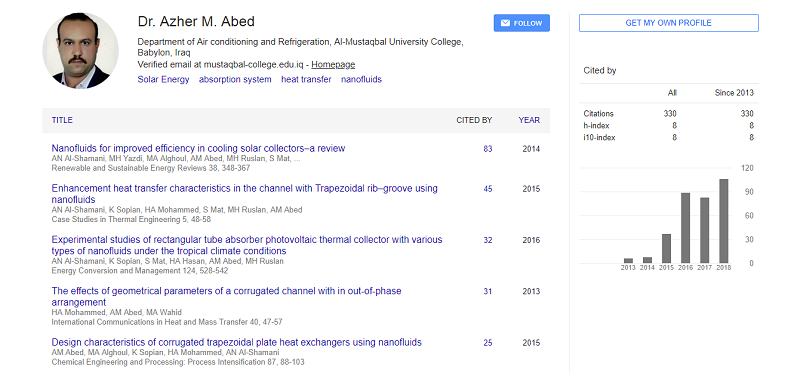Image resolution: width=800 pixels, height=373 pixels.
Task: Click the 2013 bar in citation chart
Action: [x=628, y=261]
